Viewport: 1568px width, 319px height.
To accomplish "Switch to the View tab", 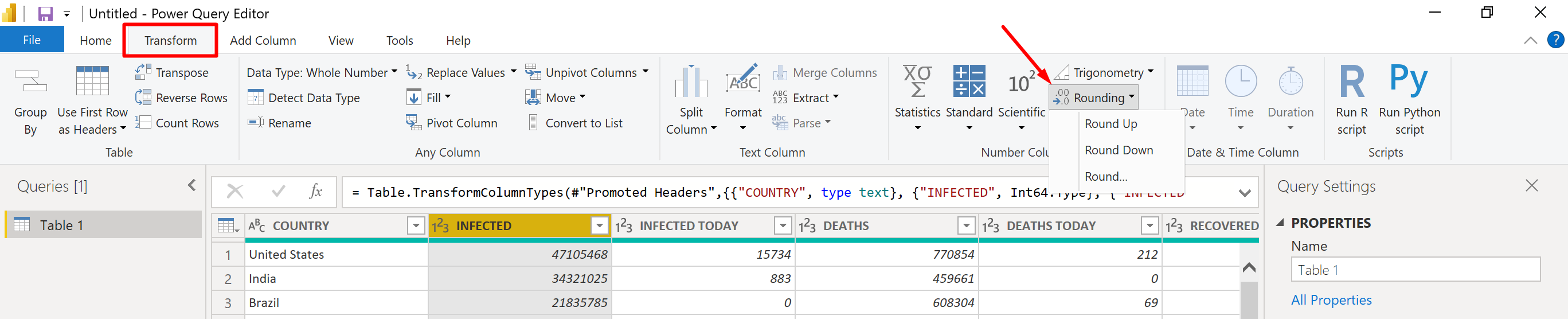I will click(341, 40).
